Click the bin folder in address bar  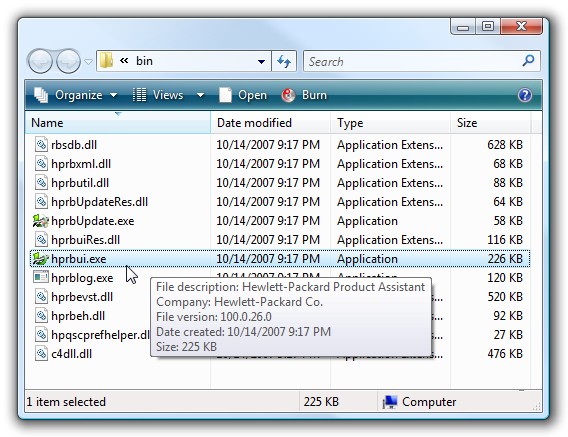(144, 61)
